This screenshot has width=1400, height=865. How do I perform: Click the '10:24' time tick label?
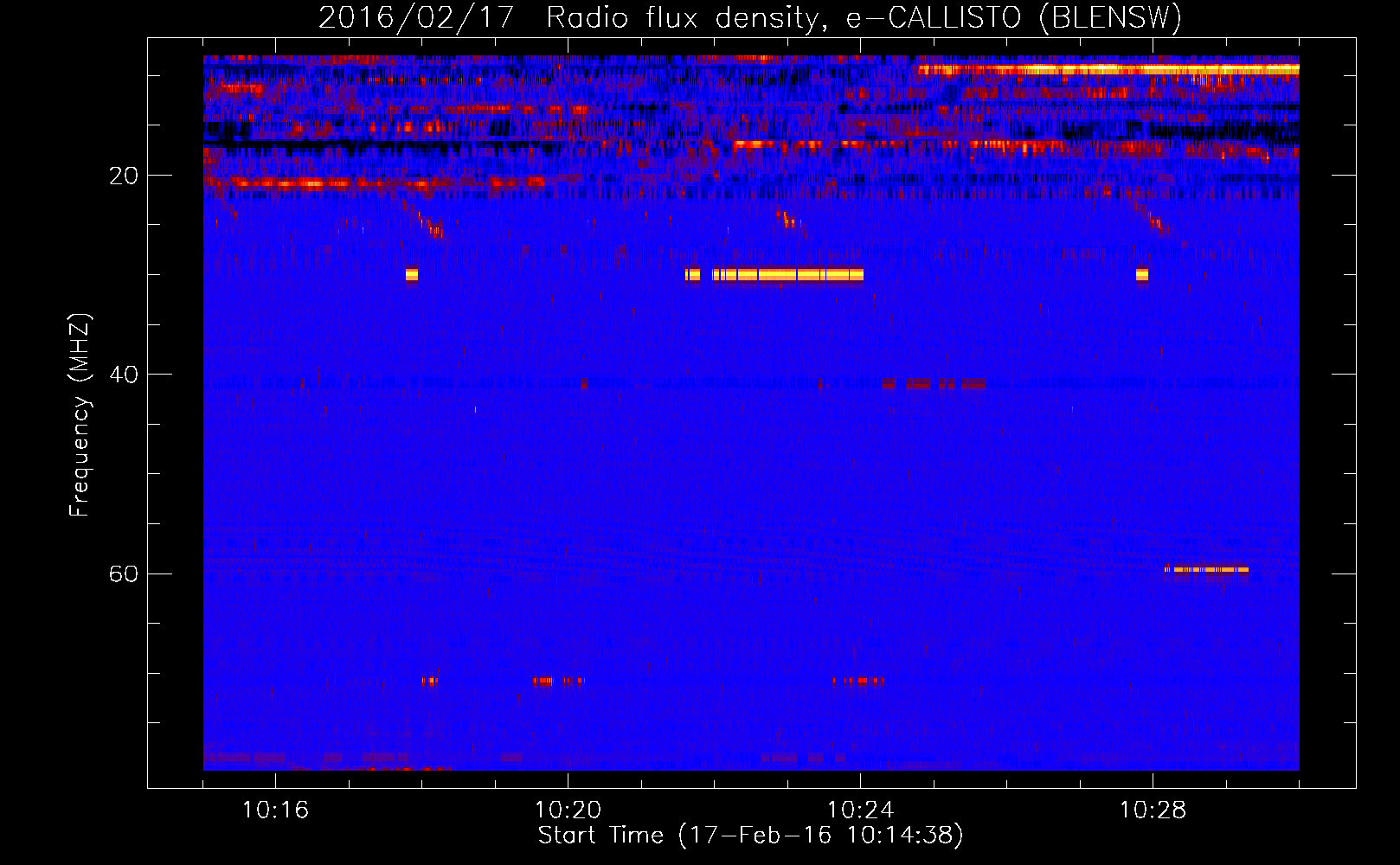tap(860, 811)
